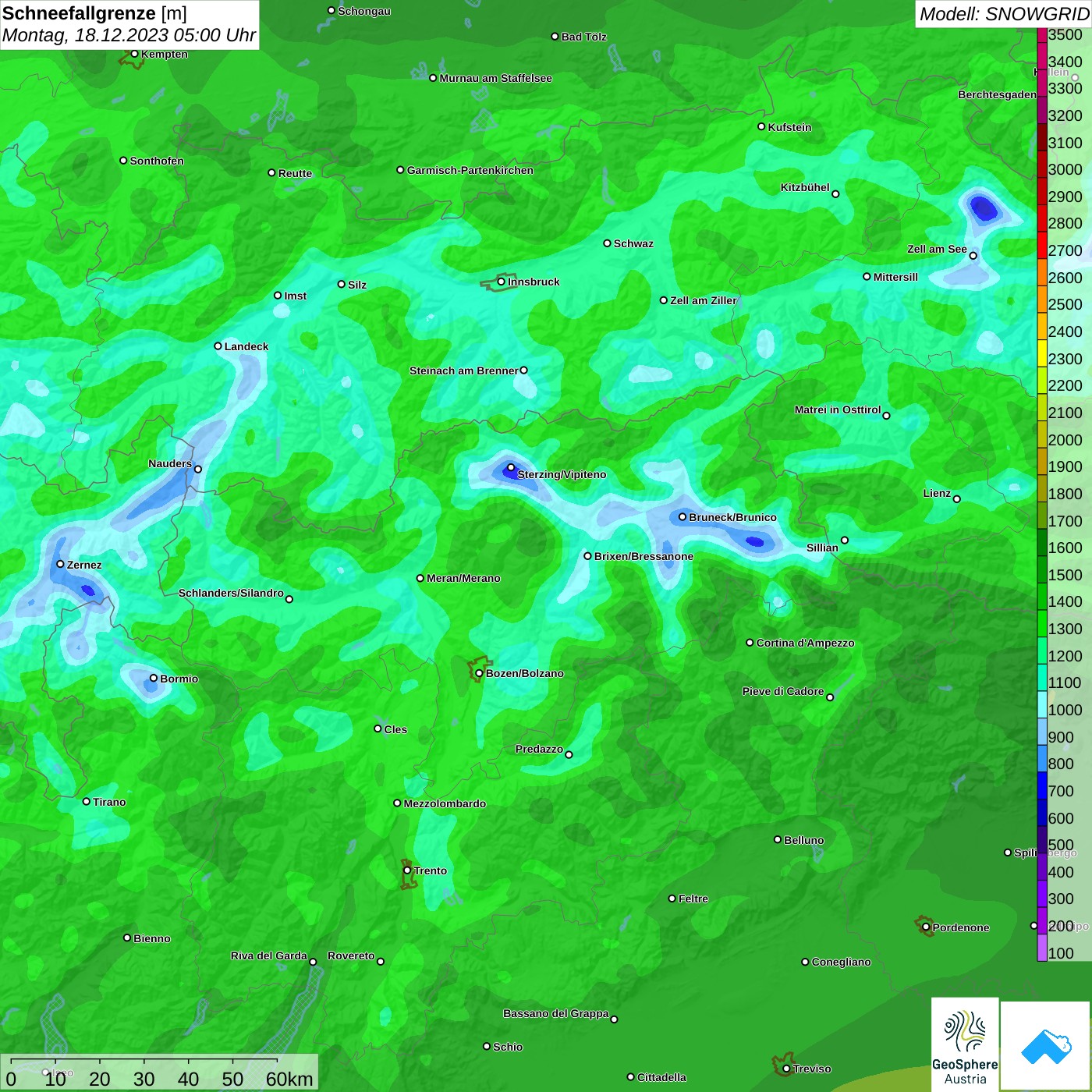Pick the yellow 2300 legend swatch
The width and height of the screenshot is (1092, 1092).
click(1041, 353)
